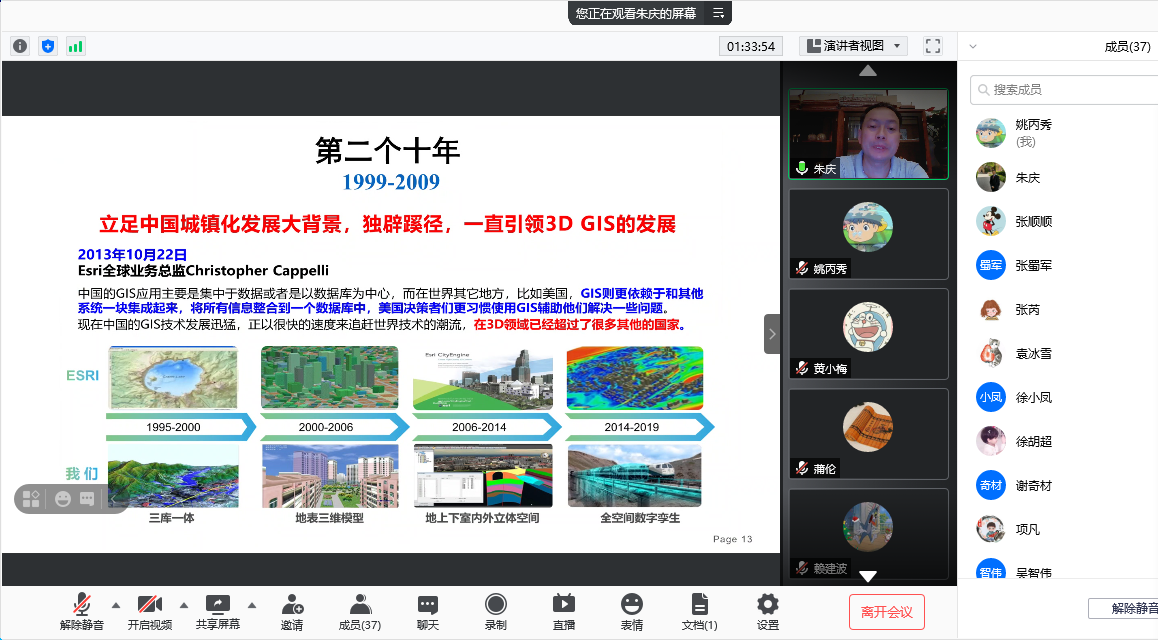Screen dimensions: 1158x640
Task: Select 朱庆's video thumbnail
Action: pyautogui.click(x=868, y=134)
